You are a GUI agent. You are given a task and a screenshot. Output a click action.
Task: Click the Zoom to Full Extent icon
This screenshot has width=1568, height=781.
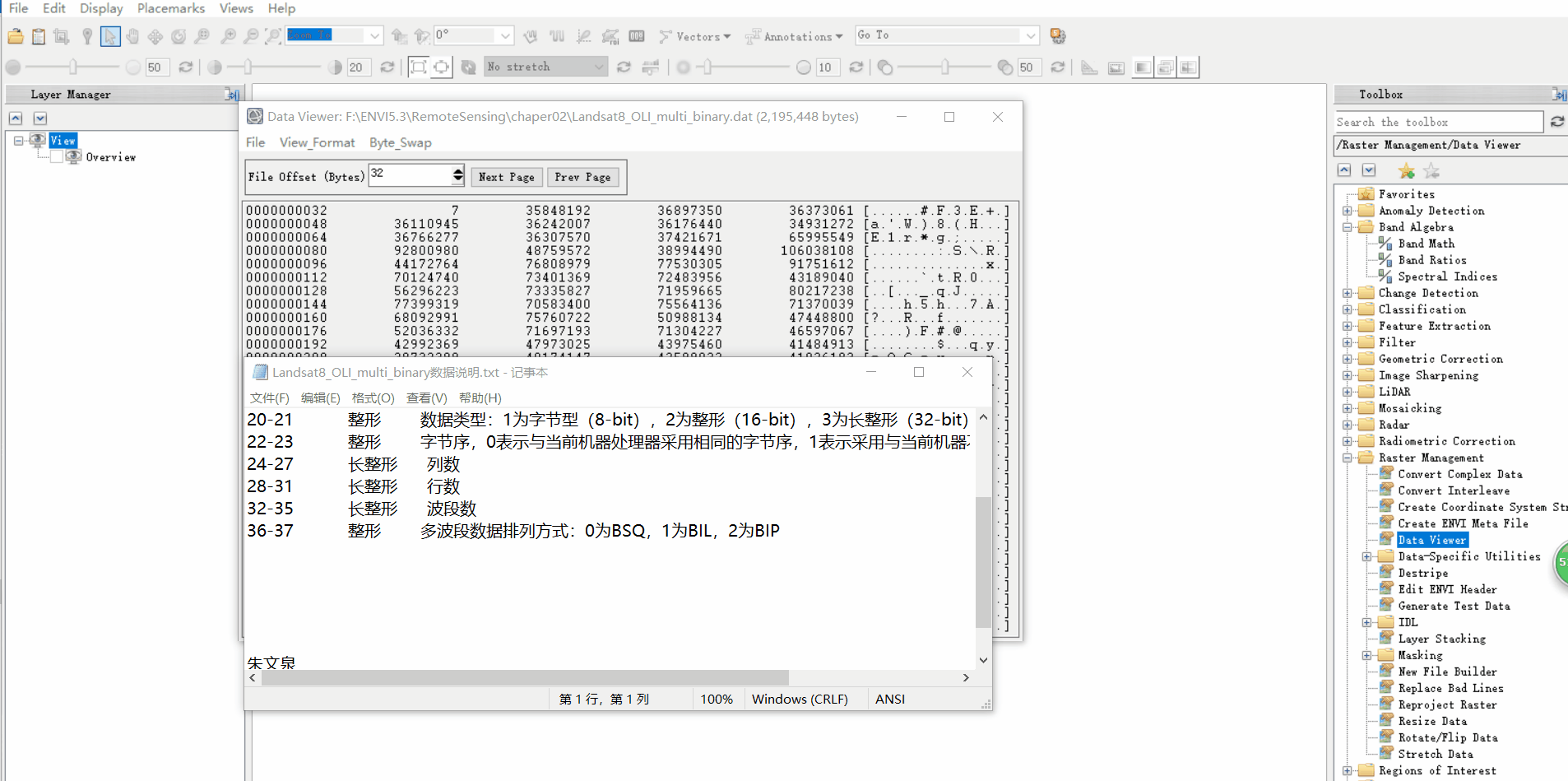click(273, 36)
